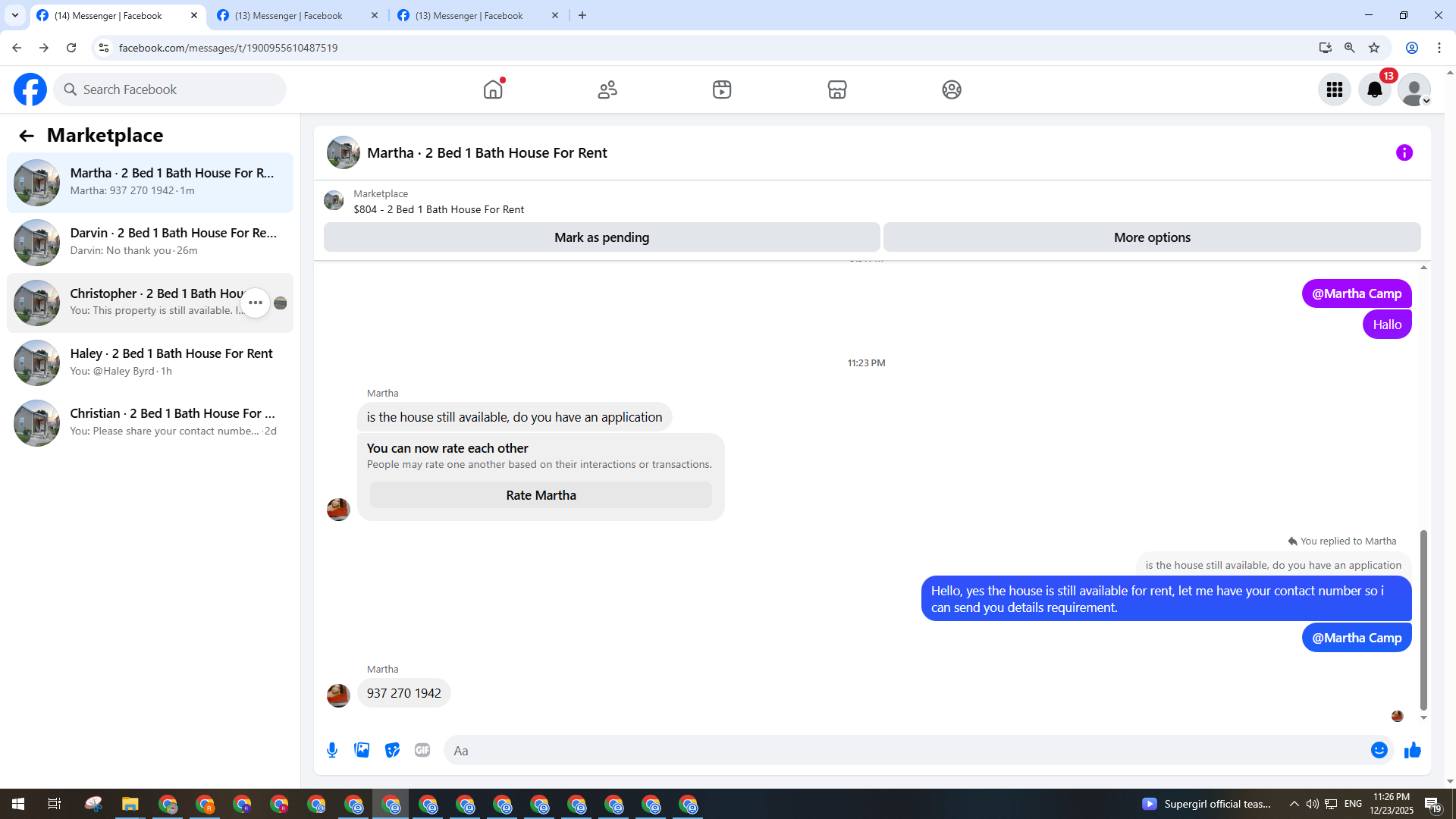Click the More options button

click(1151, 237)
